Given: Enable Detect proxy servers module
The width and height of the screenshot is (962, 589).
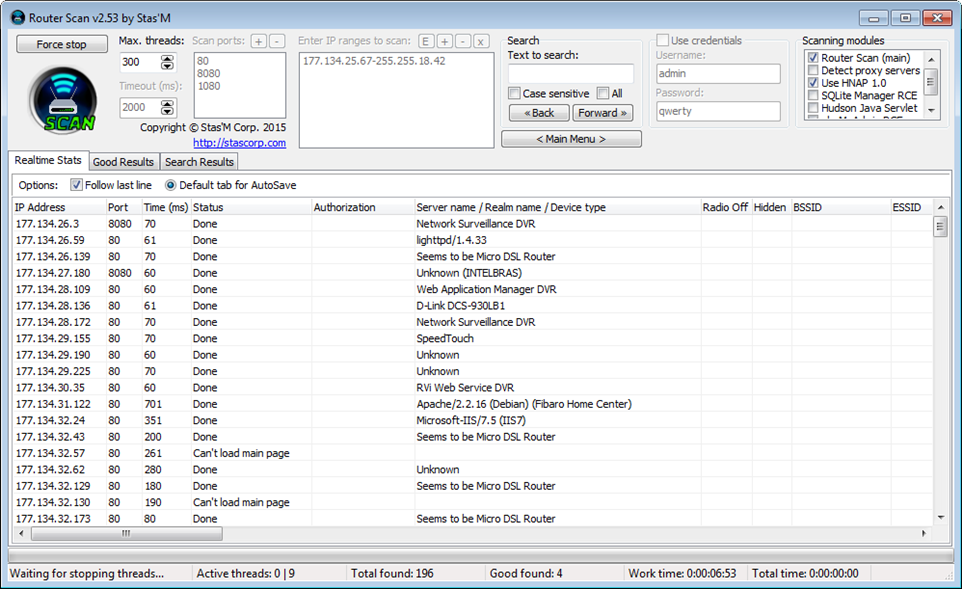Looking at the screenshot, I should click(813, 70).
